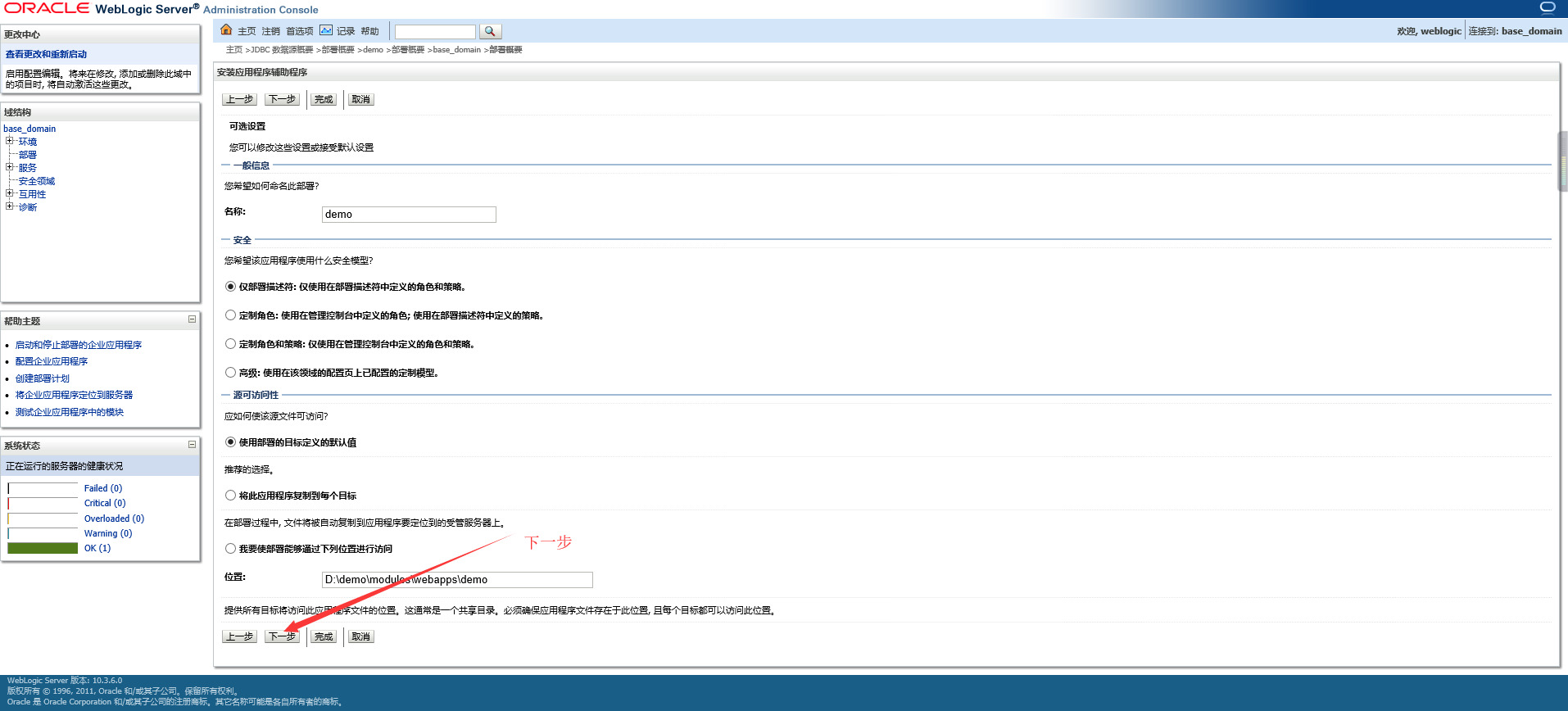
Task: Collapse the 系统状态 panel using its minimize icon
Action: pyautogui.click(x=192, y=445)
